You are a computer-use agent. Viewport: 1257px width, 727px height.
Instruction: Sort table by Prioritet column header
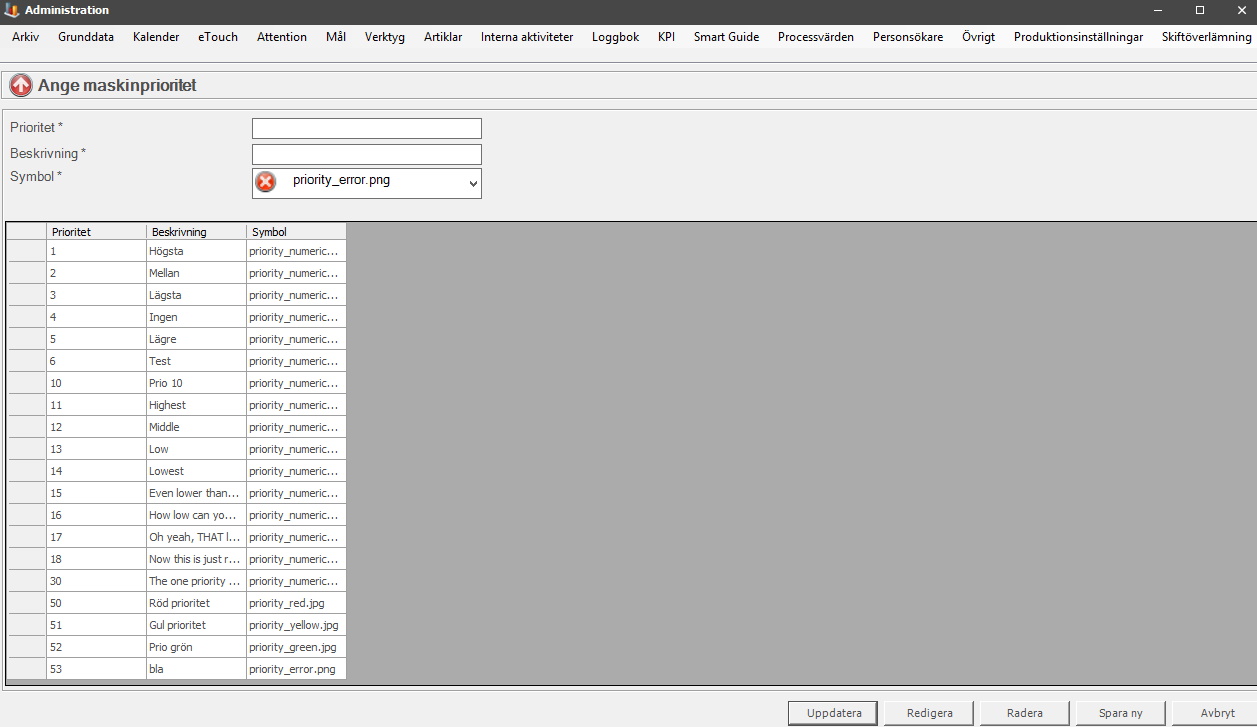click(x=96, y=232)
